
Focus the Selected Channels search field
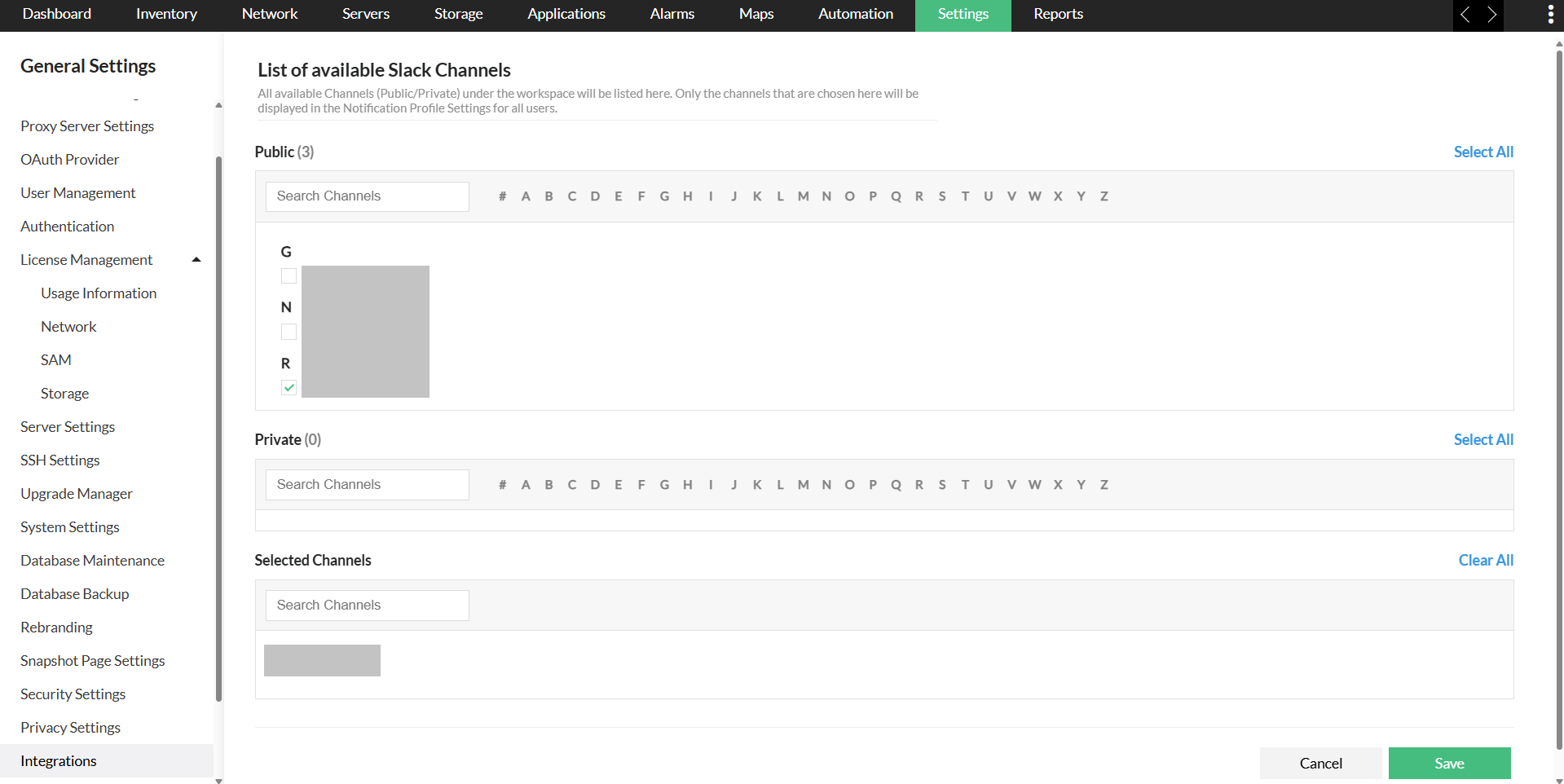(x=368, y=606)
